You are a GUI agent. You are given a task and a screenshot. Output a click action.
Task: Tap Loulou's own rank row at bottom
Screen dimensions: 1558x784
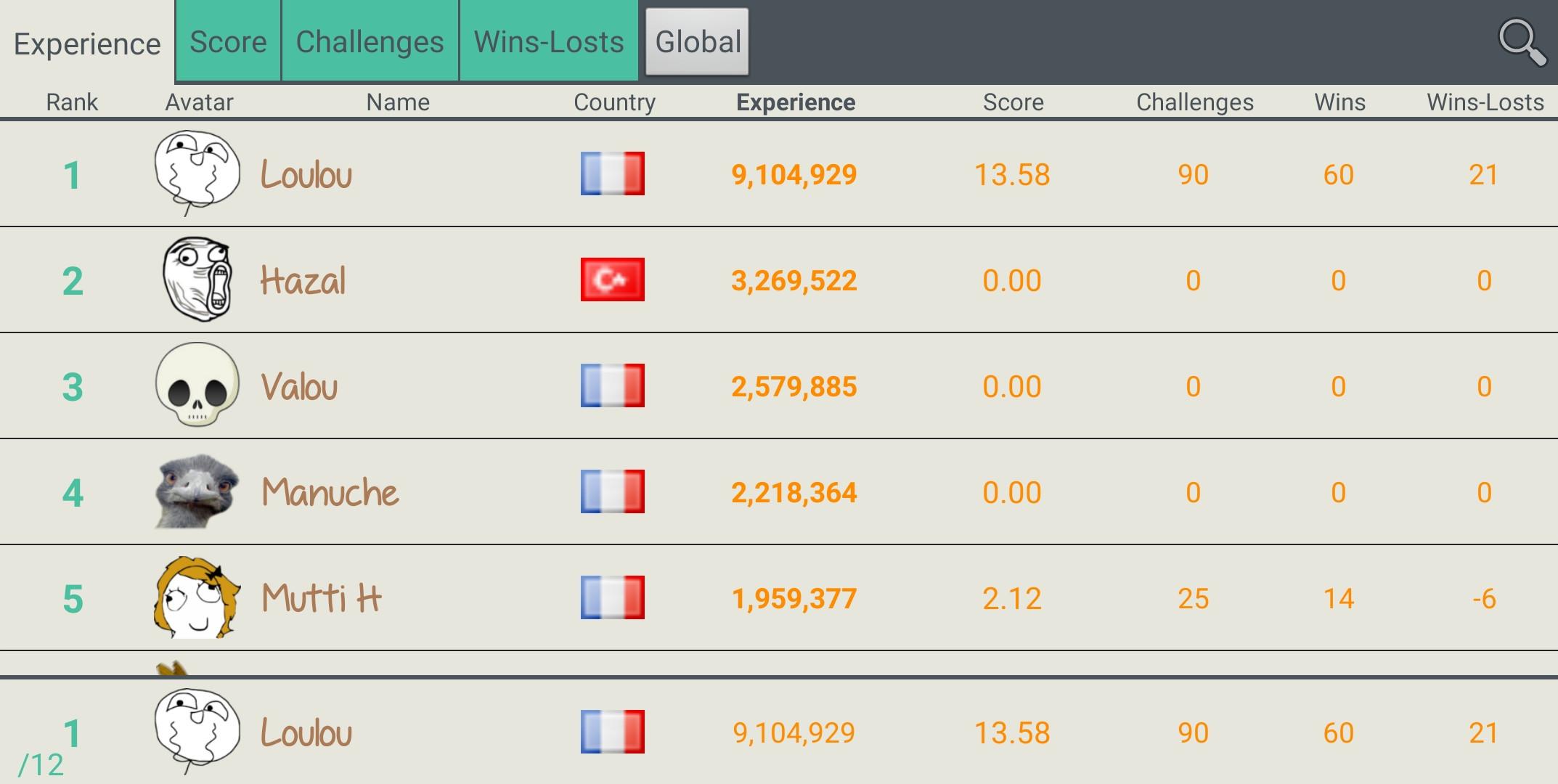pos(778,732)
